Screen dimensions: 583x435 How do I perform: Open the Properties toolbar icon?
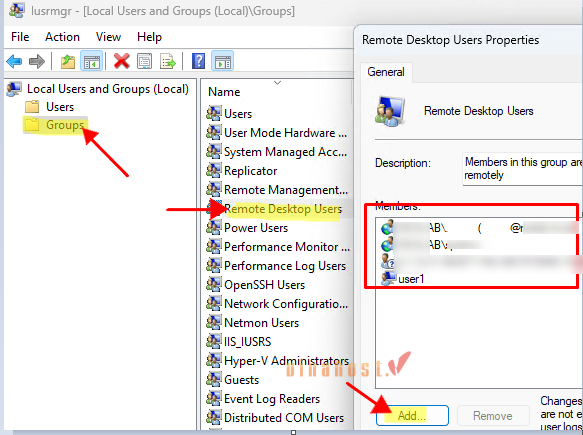pyautogui.click(x=145, y=61)
